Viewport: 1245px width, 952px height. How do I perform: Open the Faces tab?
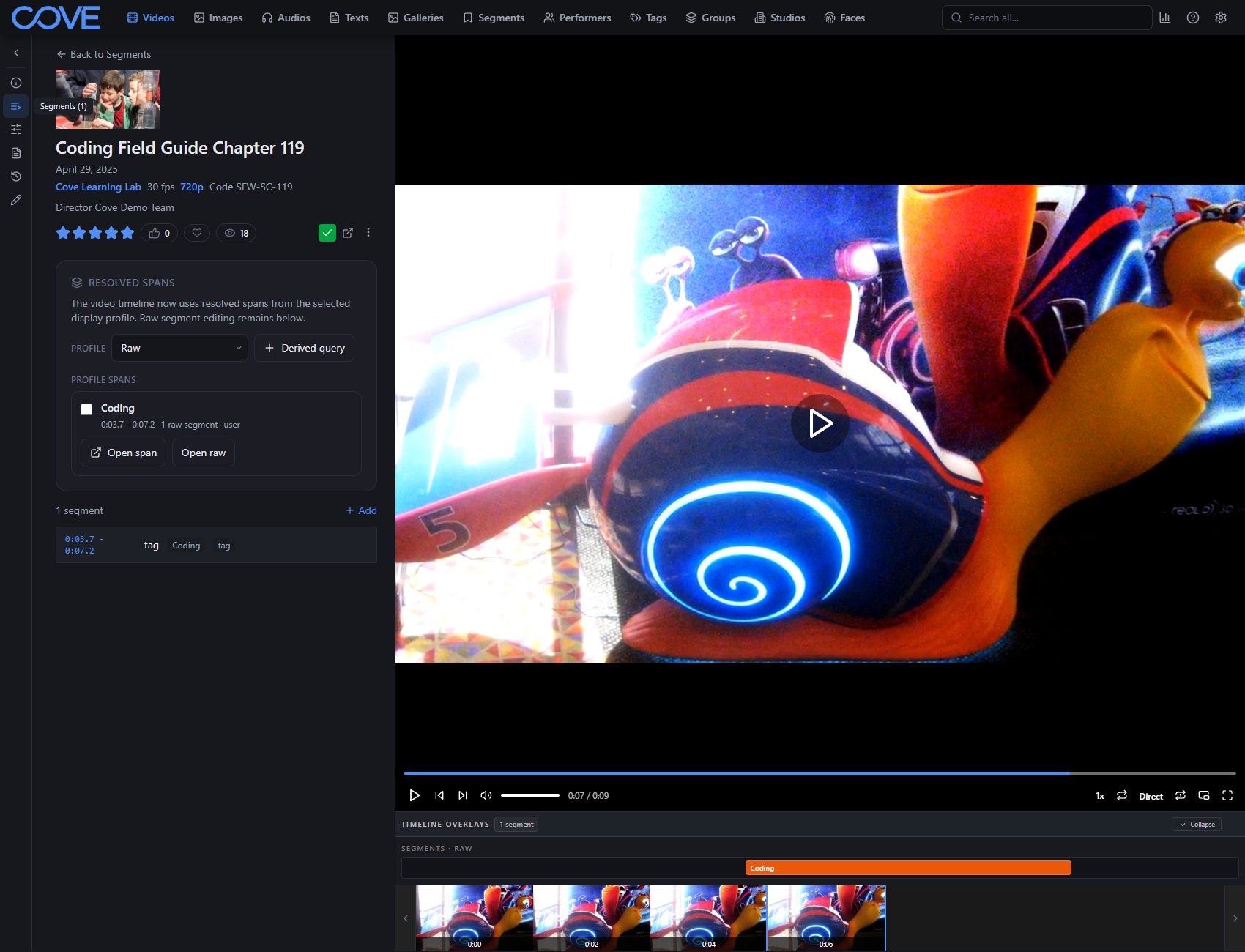(x=844, y=18)
